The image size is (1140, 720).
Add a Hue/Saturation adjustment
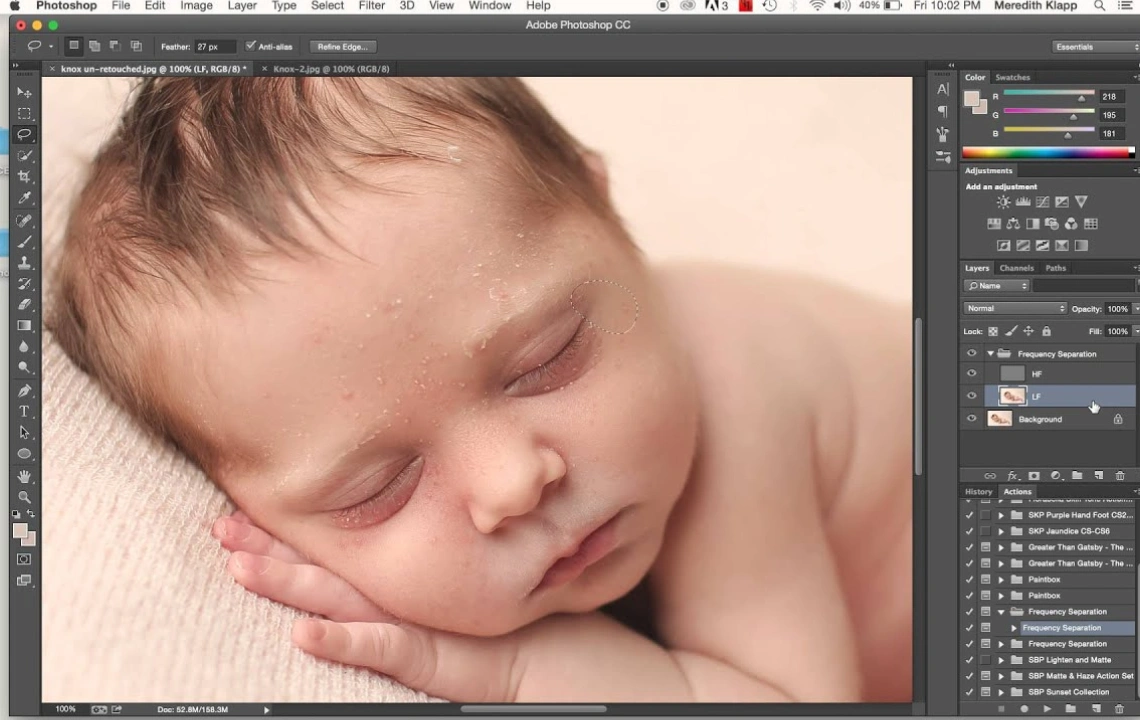[993, 223]
